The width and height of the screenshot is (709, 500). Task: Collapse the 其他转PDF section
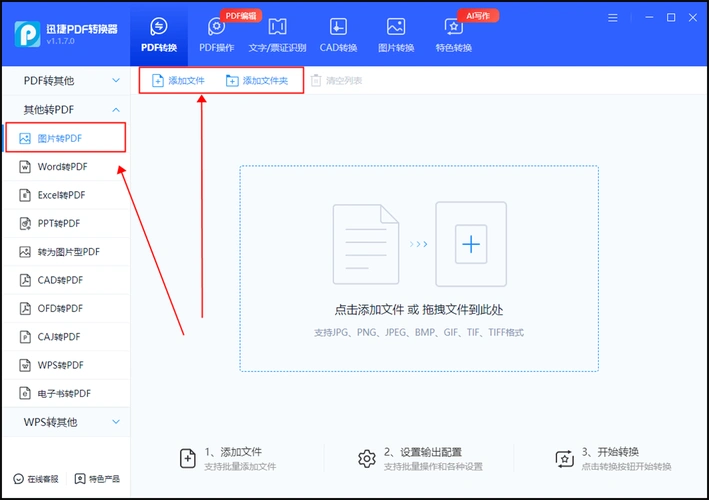(66, 109)
